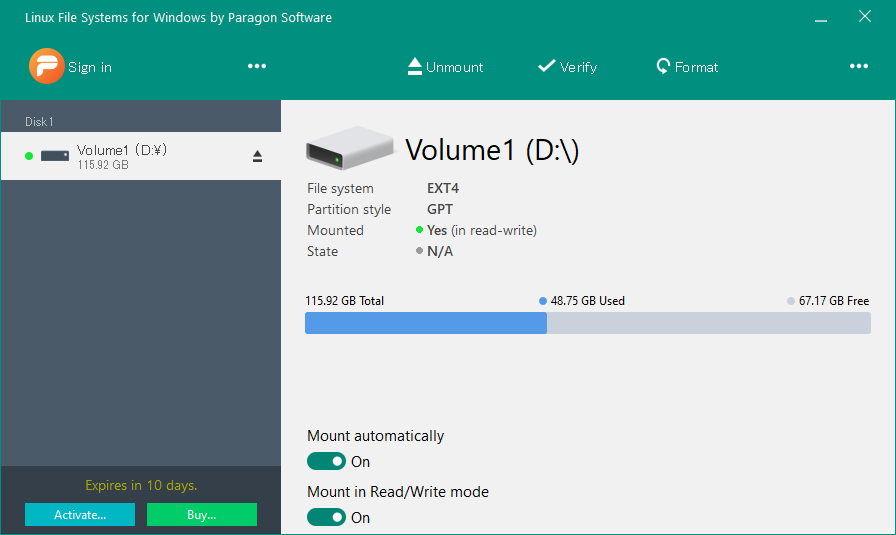This screenshot has width=896, height=535.
Task: Click the large drive image beside Volume1 title
Action: pos(349,148)
